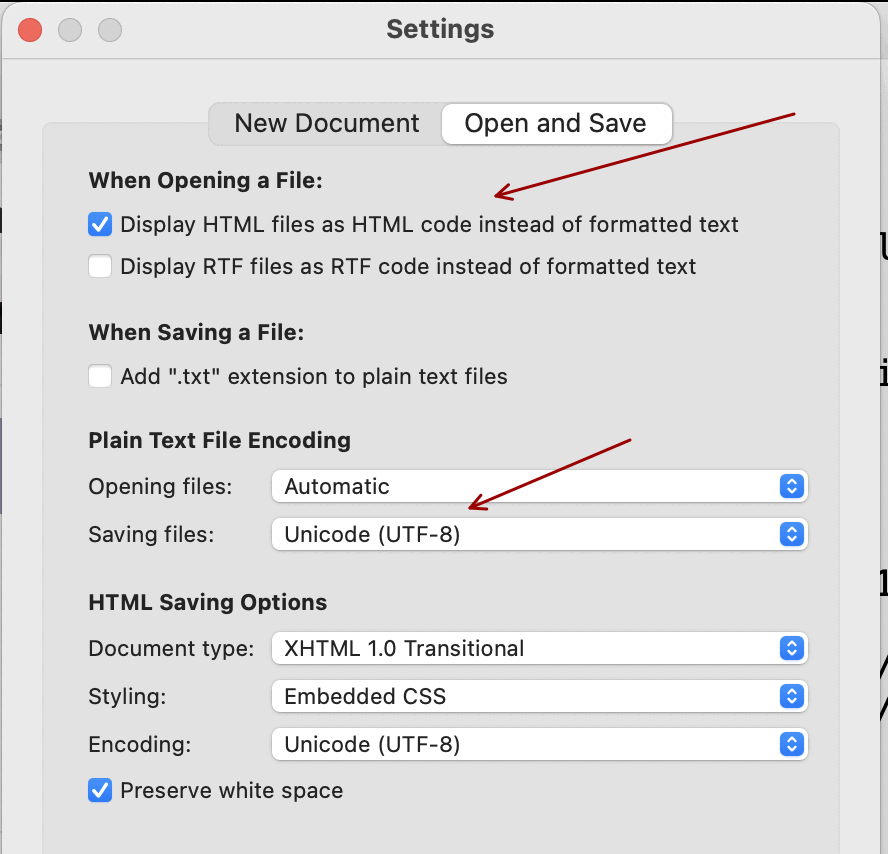The image size is (888, 854).
Task: Open the Styling popup showing Embedded CSS
Action: click(540, 697)
